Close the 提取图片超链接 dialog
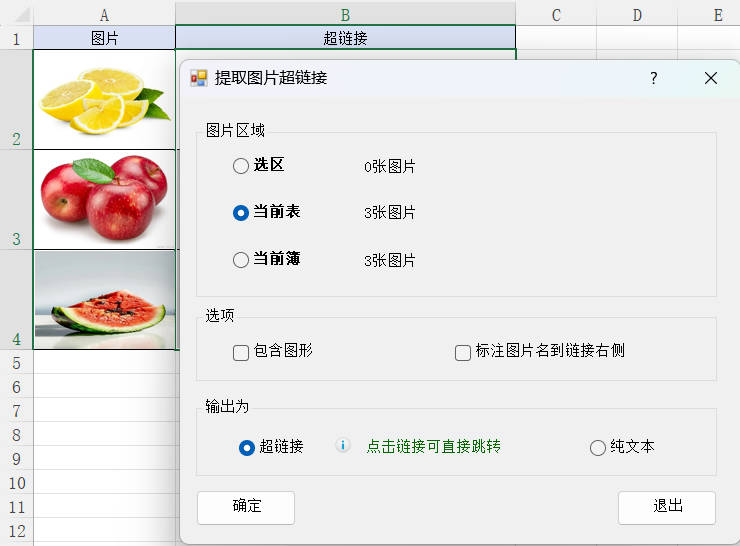The width and height of the screenshot is (740, 546). [x=711, y=78]
